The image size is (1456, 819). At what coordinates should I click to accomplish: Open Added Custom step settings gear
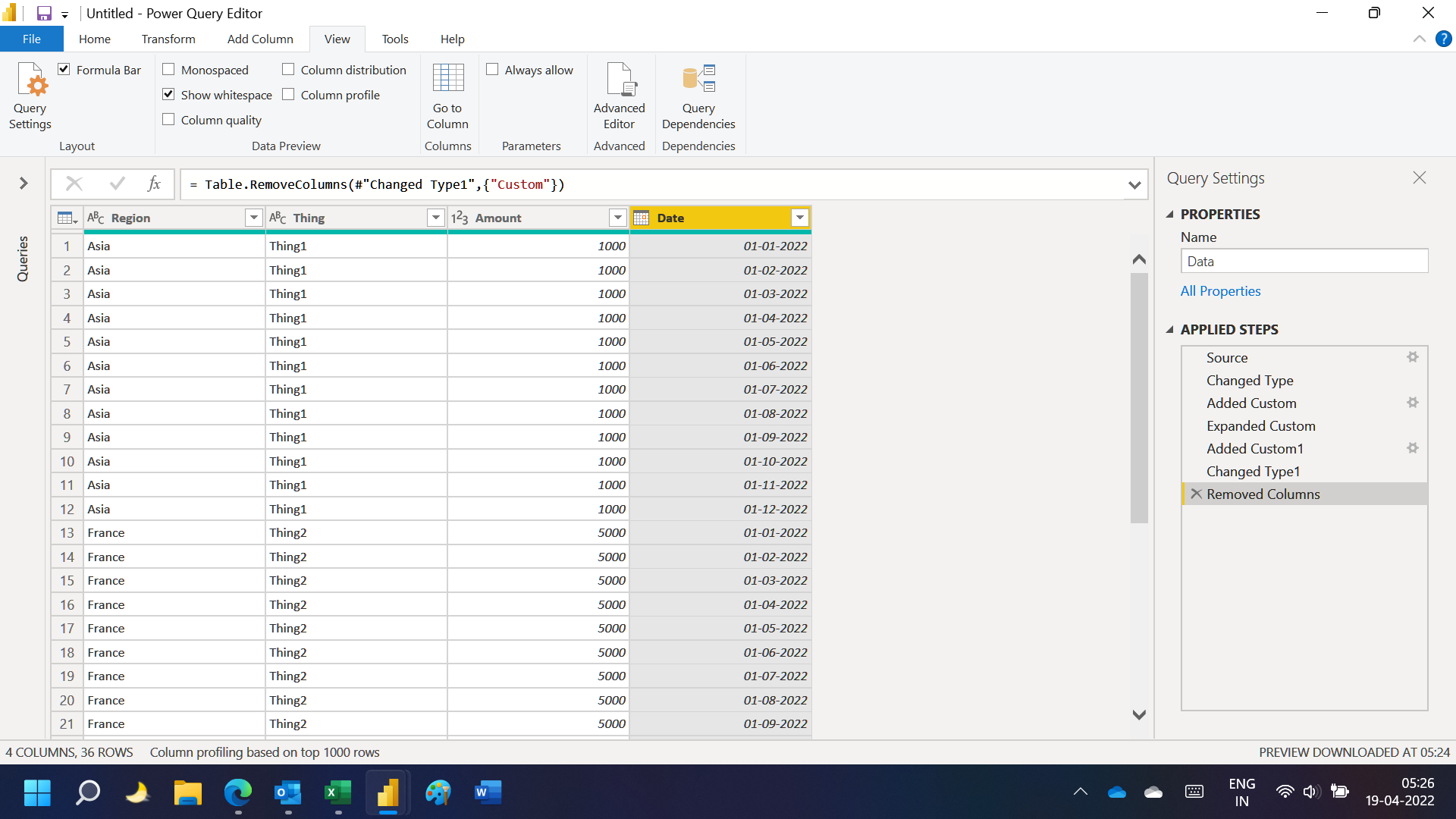pos(1413,403)
